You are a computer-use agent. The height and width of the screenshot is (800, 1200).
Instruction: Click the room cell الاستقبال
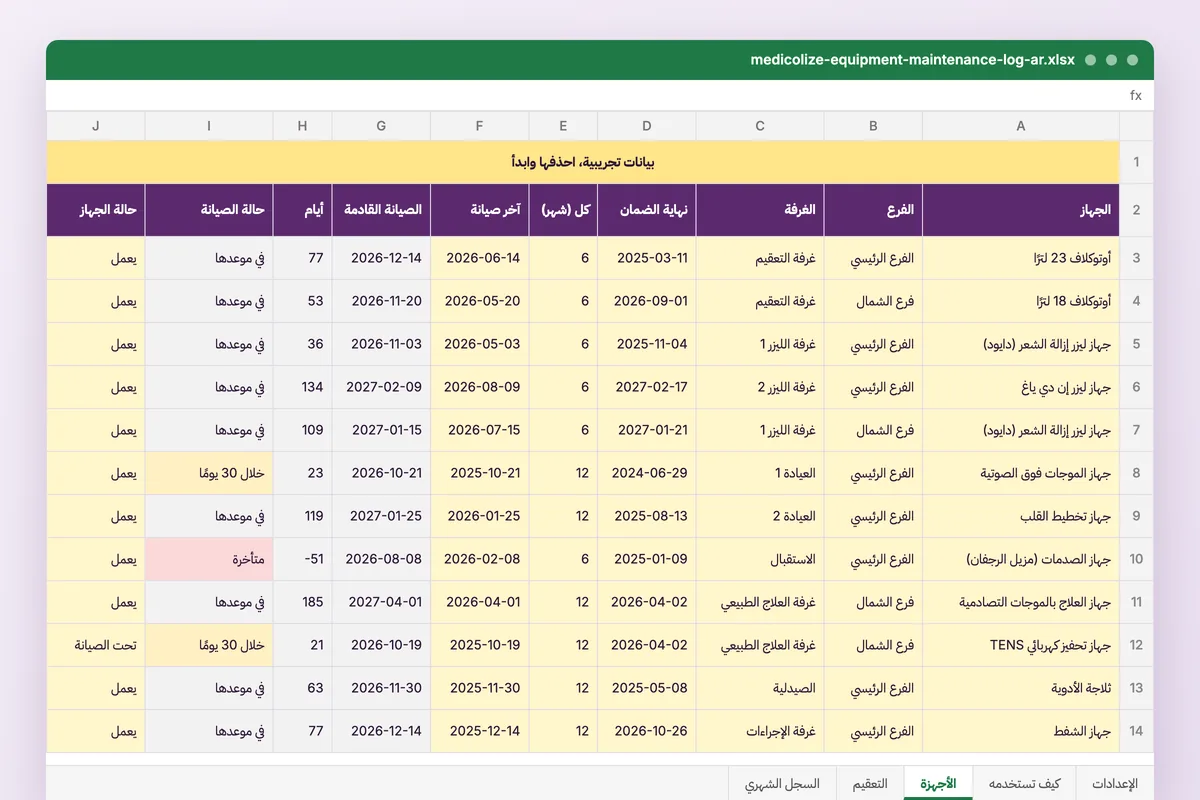click(760, 559)
